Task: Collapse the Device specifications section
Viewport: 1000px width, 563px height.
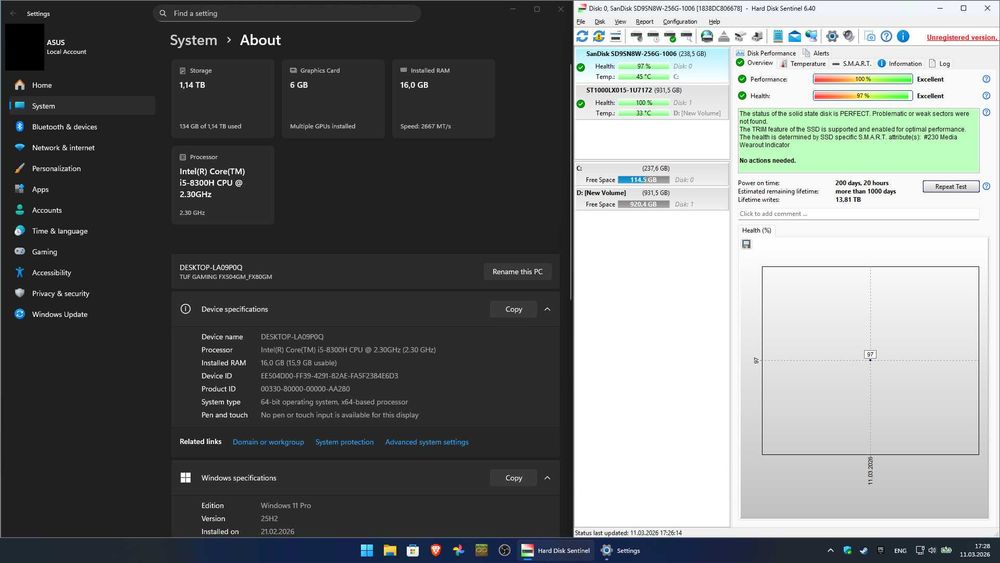Action: [x=547, y=309]
